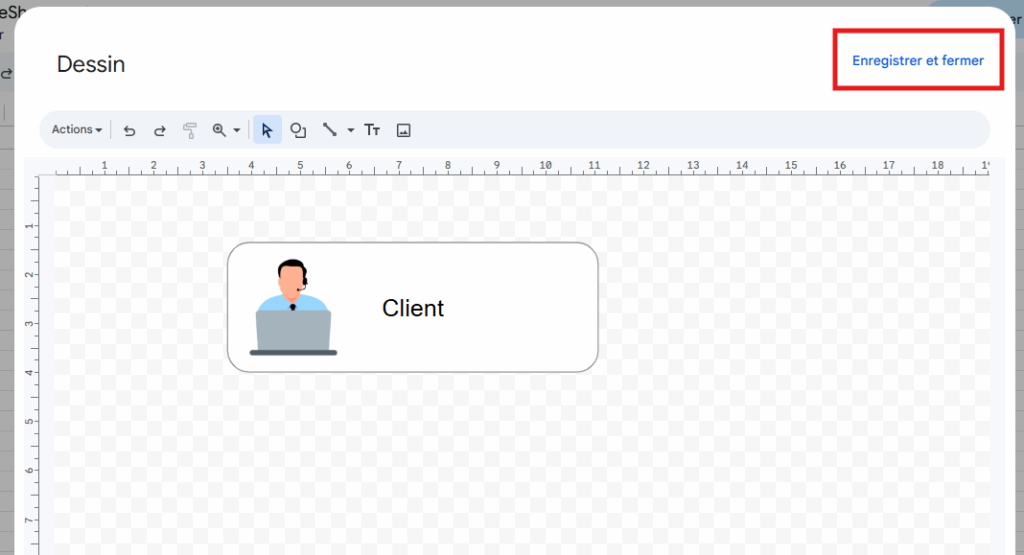
Task: Click Enregistrer et fermer button
Action: 918,60
